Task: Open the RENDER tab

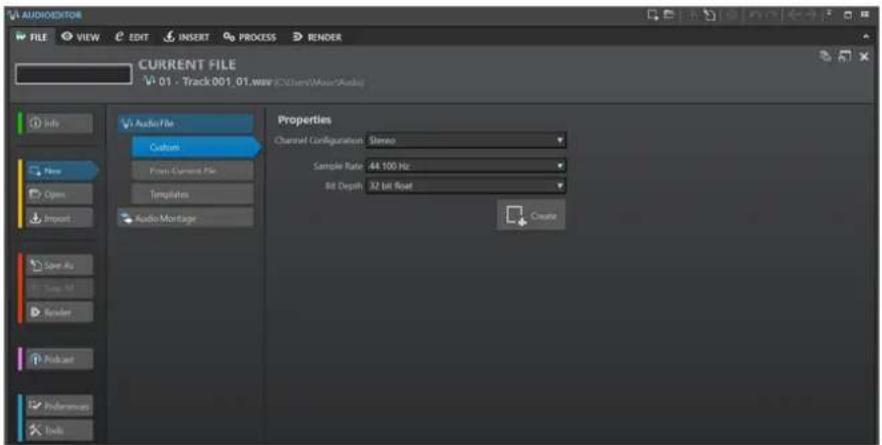Action: (x=317, y=37)
